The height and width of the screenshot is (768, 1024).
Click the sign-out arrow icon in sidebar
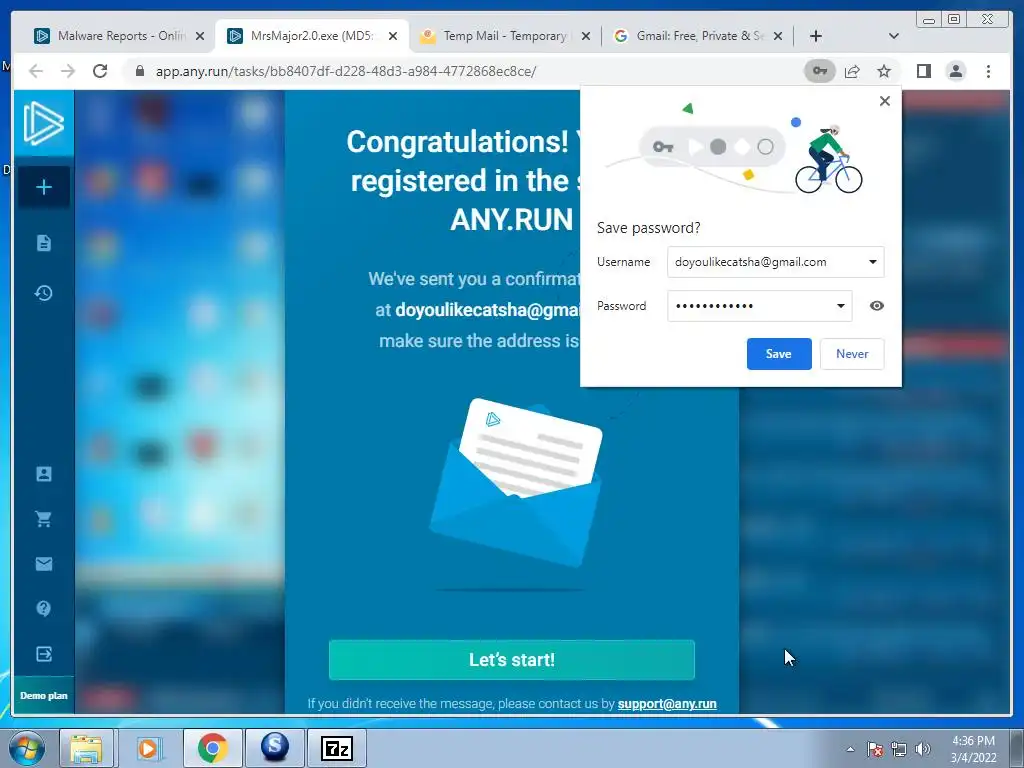[x=44, y=654]
